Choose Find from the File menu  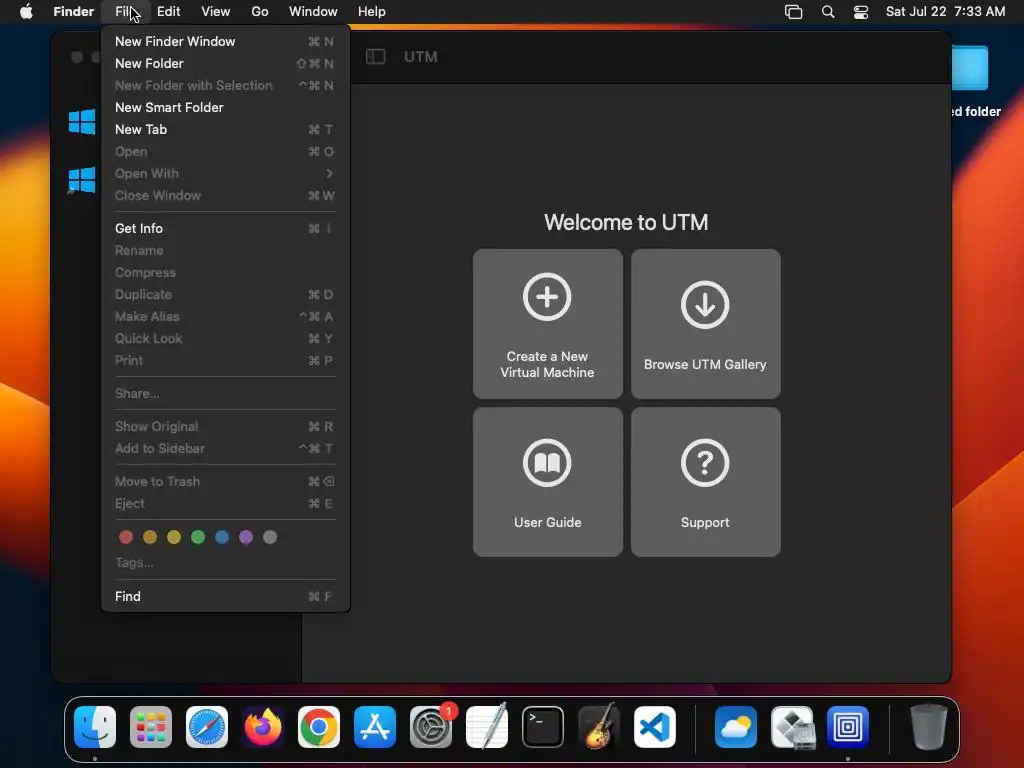pyautogui.click(x=225, y=596)
